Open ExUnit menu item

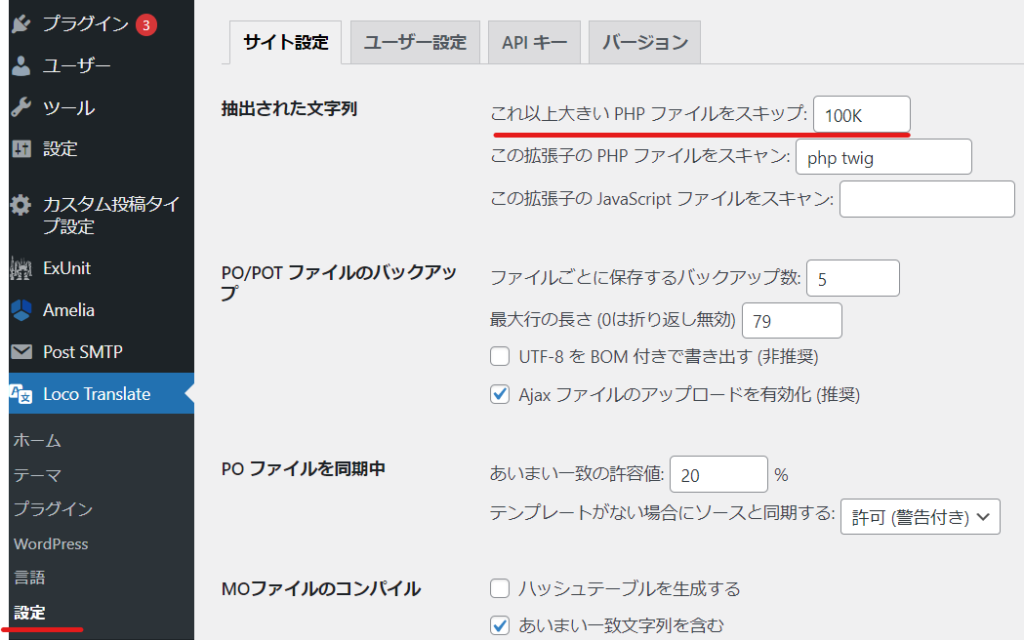coord(67,268)
